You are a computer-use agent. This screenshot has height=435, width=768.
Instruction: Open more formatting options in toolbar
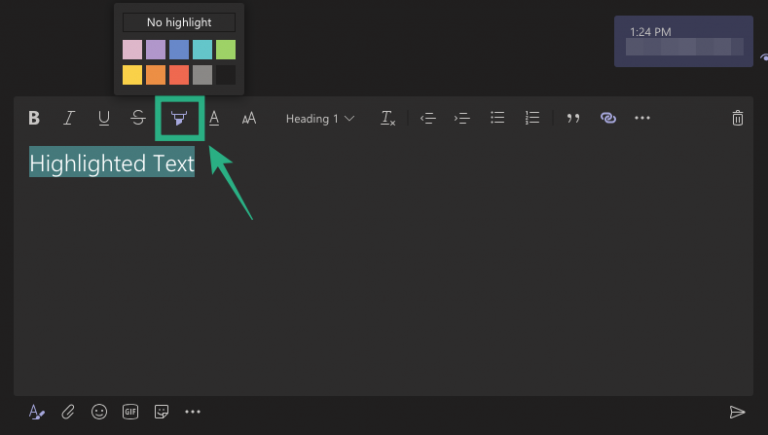[642, 118]
